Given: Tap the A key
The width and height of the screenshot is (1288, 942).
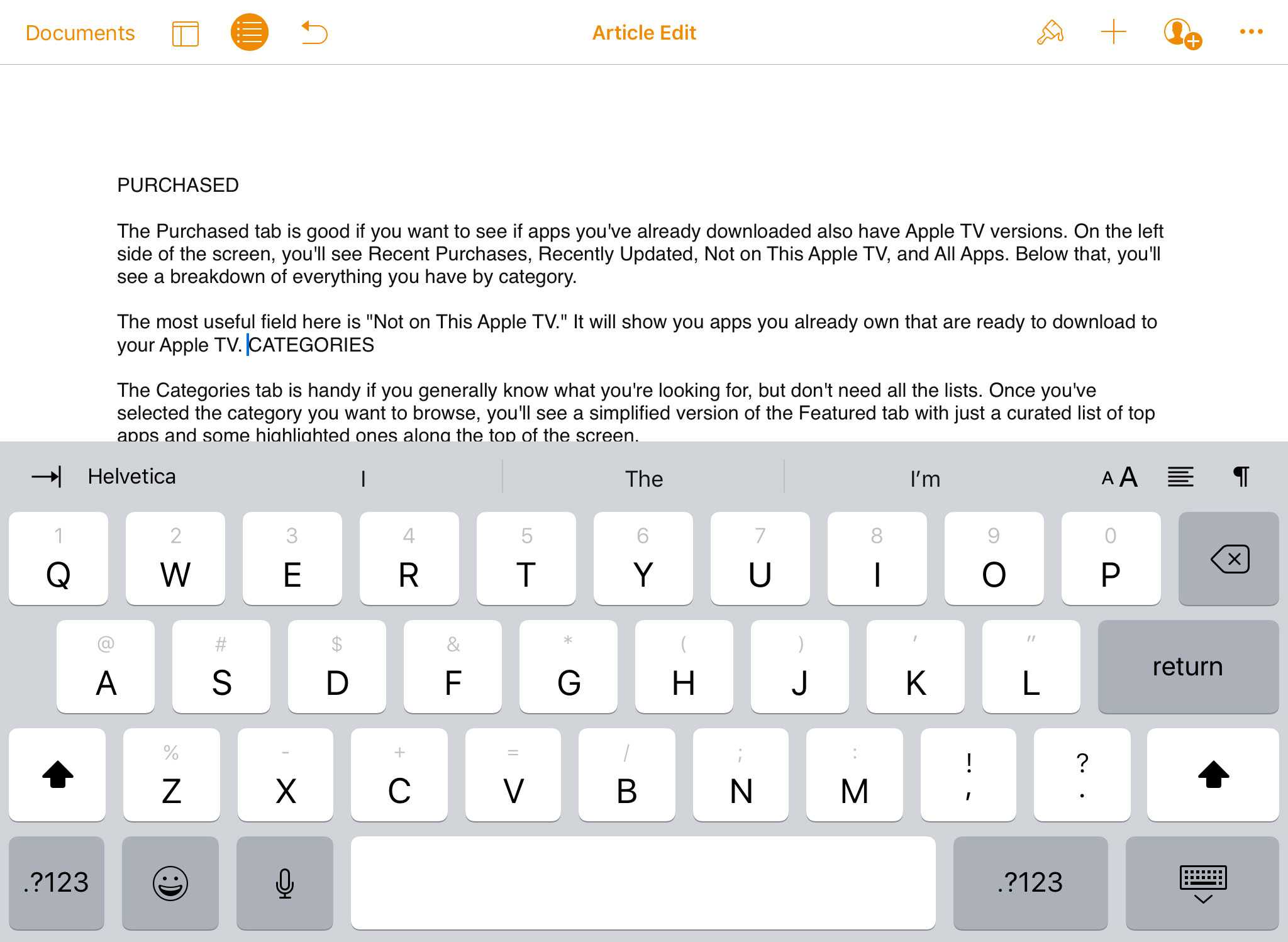Looking at the screenshot, I should coord(106,667).
